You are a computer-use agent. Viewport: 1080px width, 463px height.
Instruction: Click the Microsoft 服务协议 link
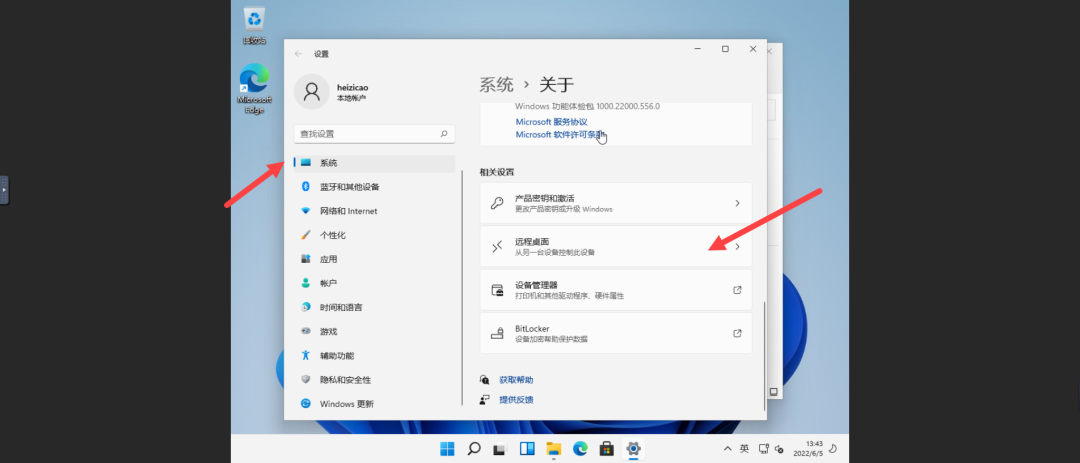pyautogui.click(x=551, y=122)
